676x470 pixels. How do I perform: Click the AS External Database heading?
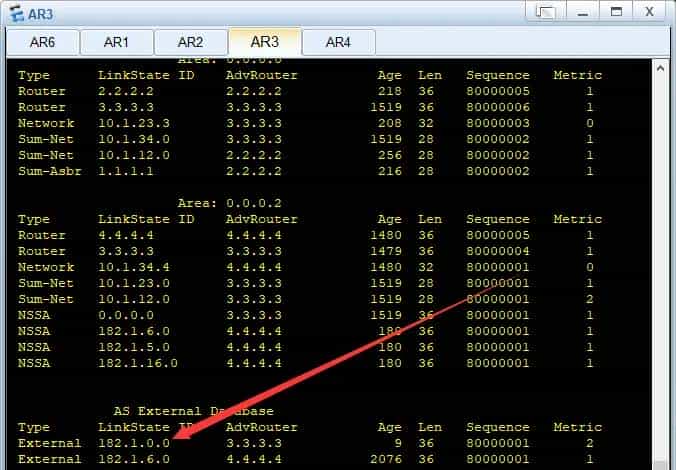[x=193, y=411]
